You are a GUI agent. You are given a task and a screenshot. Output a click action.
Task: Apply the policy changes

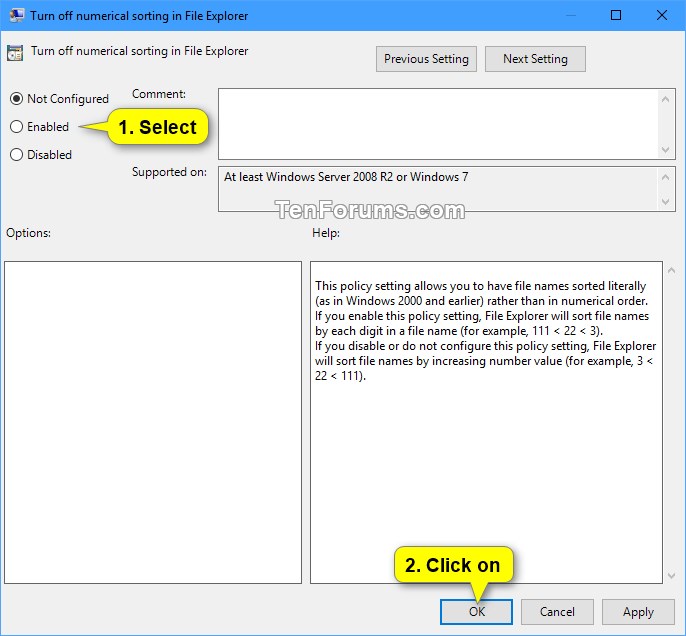(x=638, y=612)
